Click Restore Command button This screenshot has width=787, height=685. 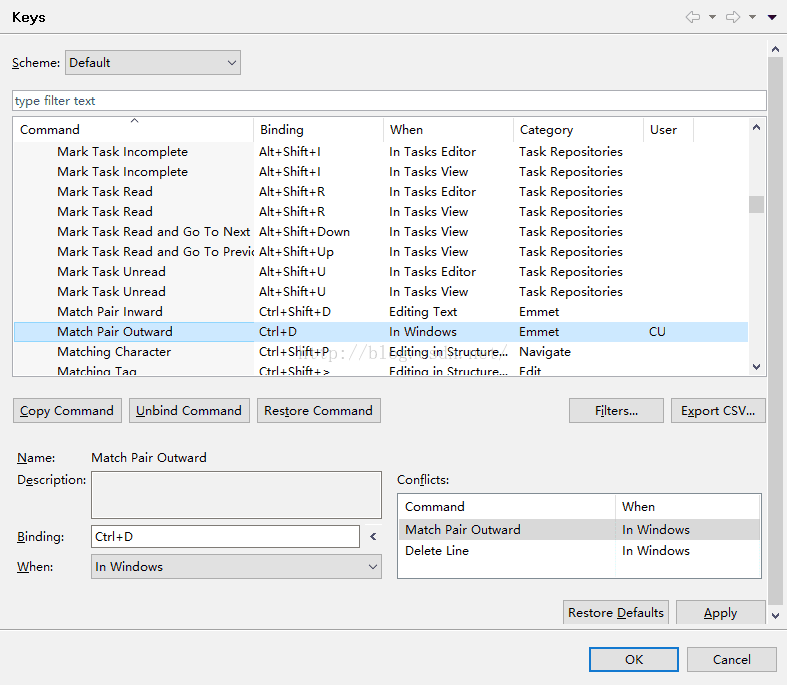318,410
